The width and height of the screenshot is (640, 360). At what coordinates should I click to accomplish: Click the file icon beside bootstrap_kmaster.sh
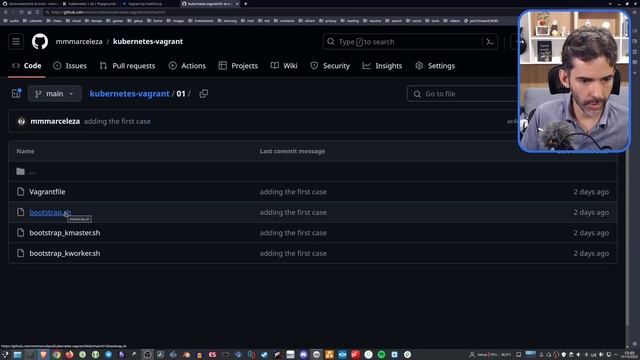[x=20, y=233]
